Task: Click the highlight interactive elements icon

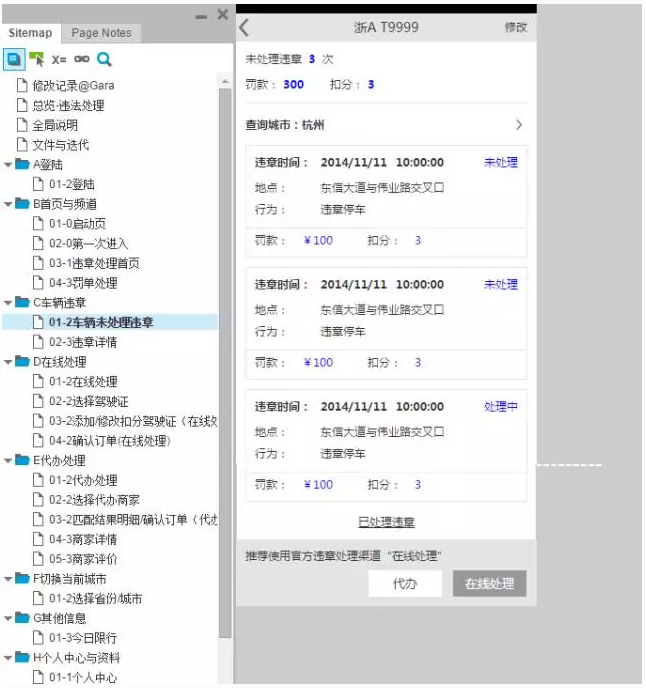Action: [x=37, y=59]
